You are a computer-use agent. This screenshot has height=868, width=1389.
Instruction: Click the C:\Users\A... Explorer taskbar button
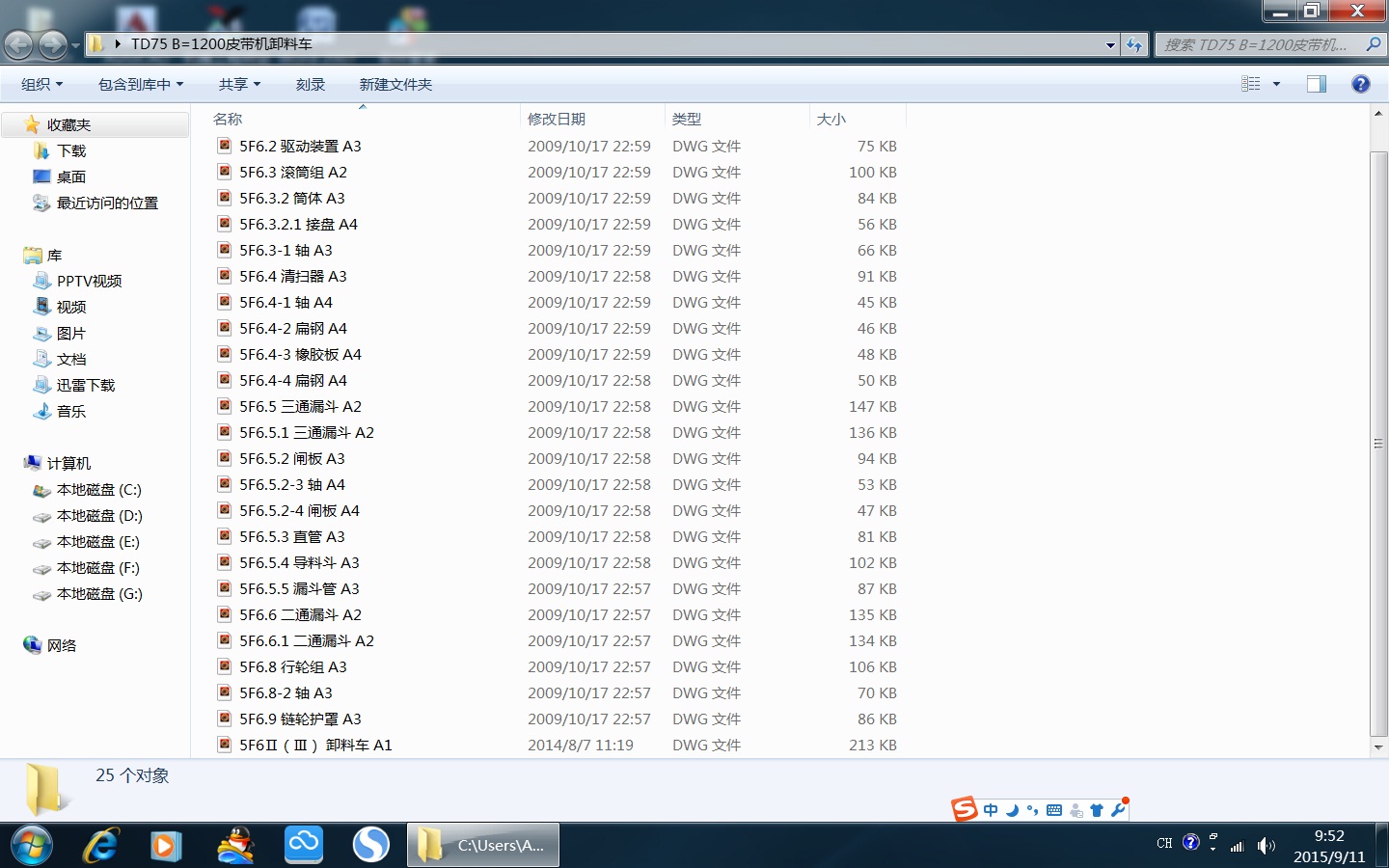pos(483,846)
